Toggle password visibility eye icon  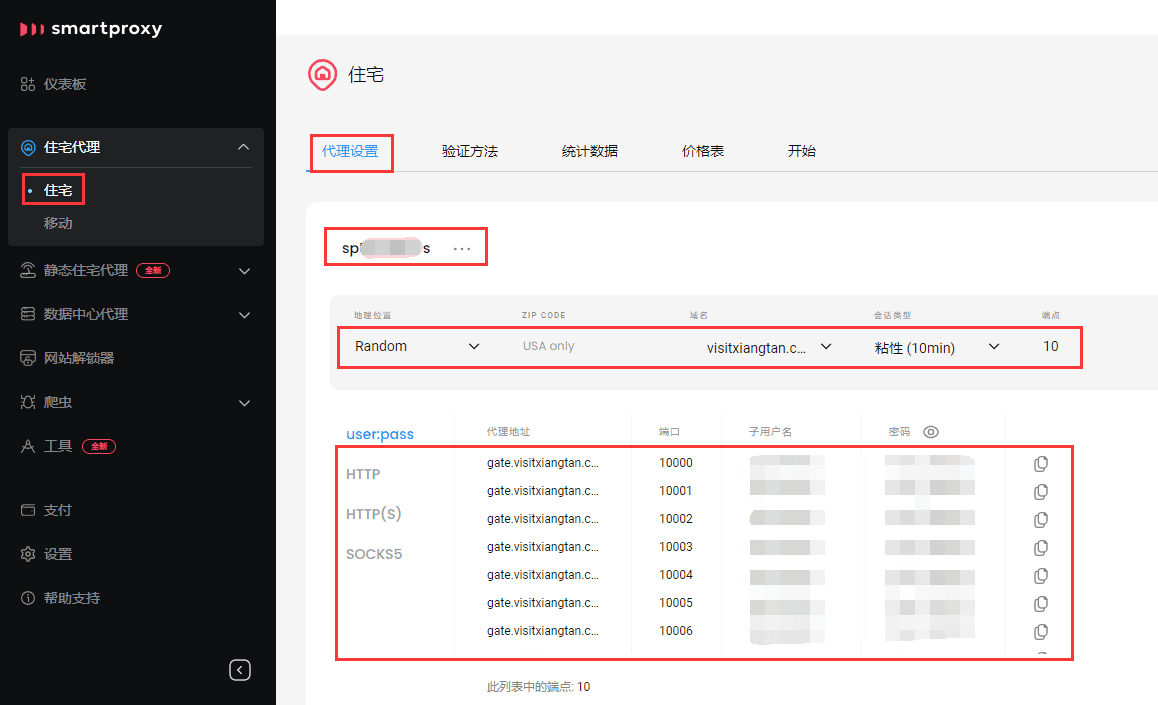(931, 432)
